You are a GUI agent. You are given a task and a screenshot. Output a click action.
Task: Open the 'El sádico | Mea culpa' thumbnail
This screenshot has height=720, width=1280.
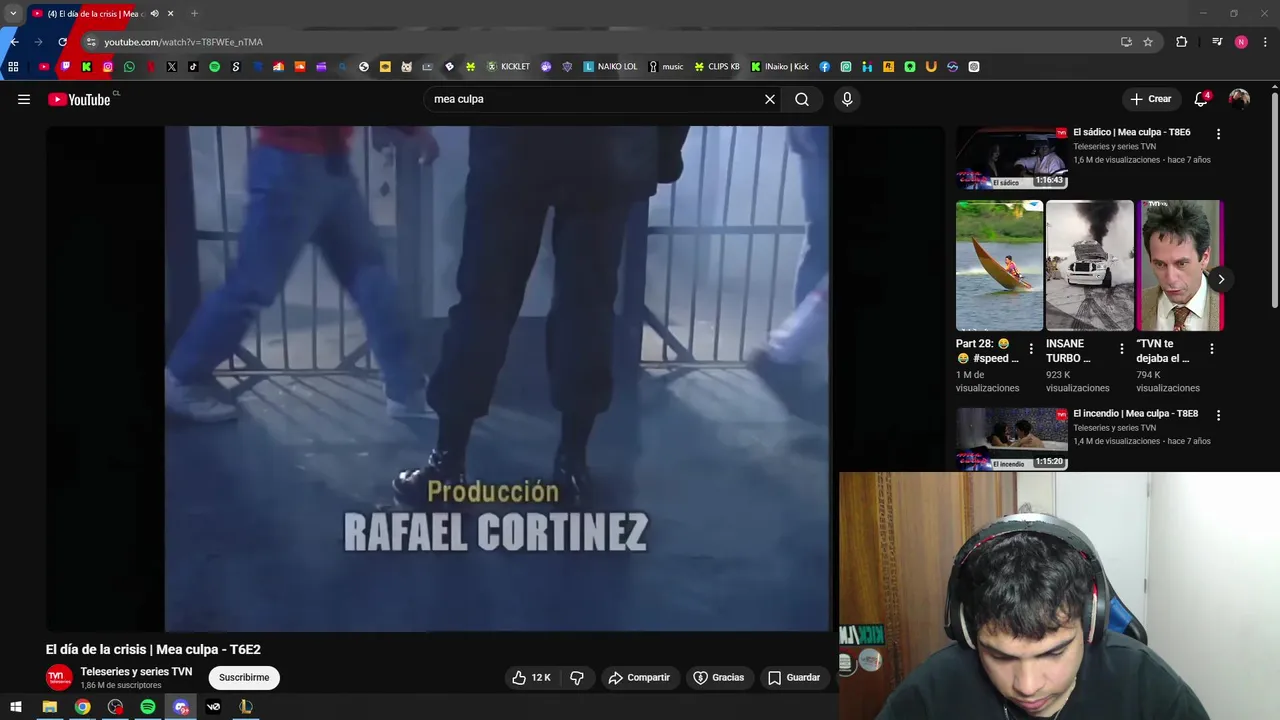1011,158
